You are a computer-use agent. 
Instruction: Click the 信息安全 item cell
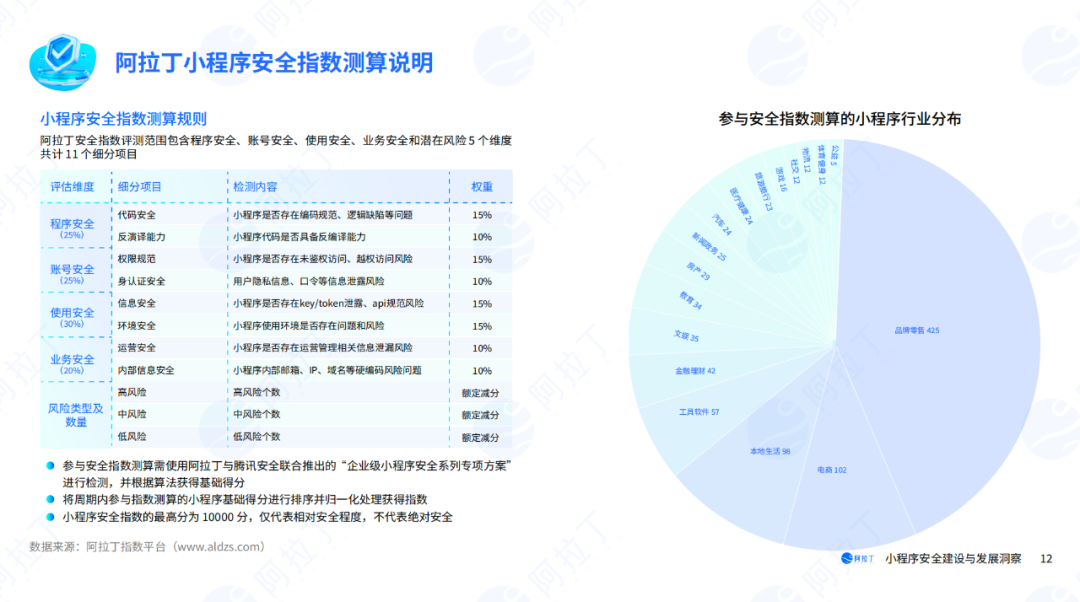click(136, 303)
